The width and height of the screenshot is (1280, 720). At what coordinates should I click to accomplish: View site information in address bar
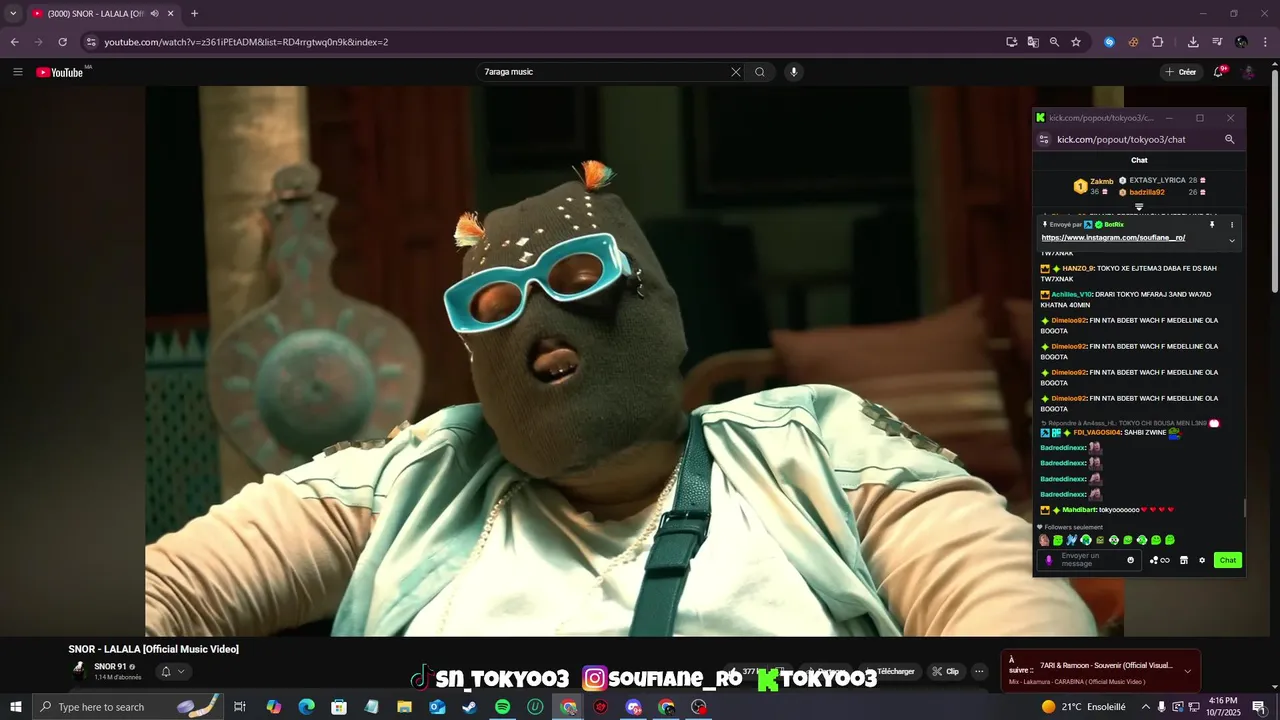point(91,42)
